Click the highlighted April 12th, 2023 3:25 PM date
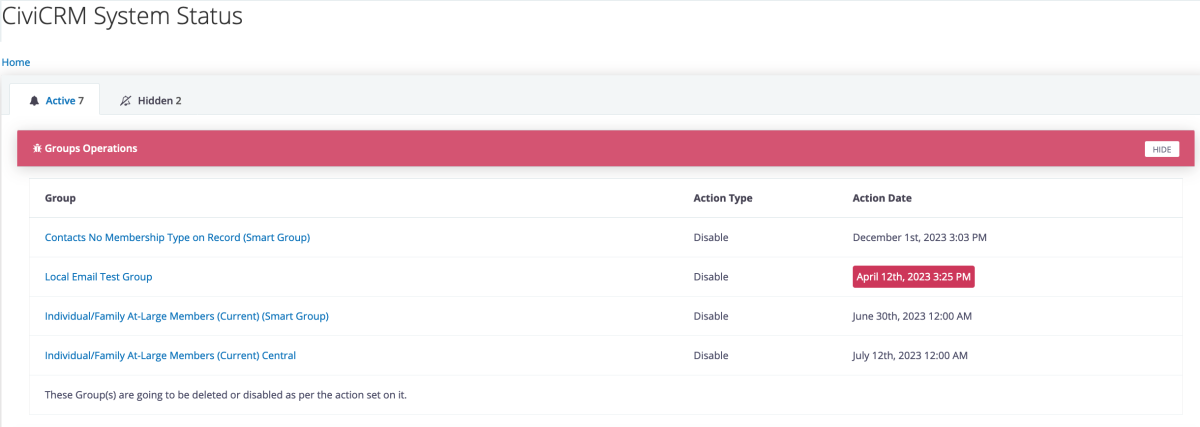Viewport: 1200px width, 427px height. click(x=914, y=277)
